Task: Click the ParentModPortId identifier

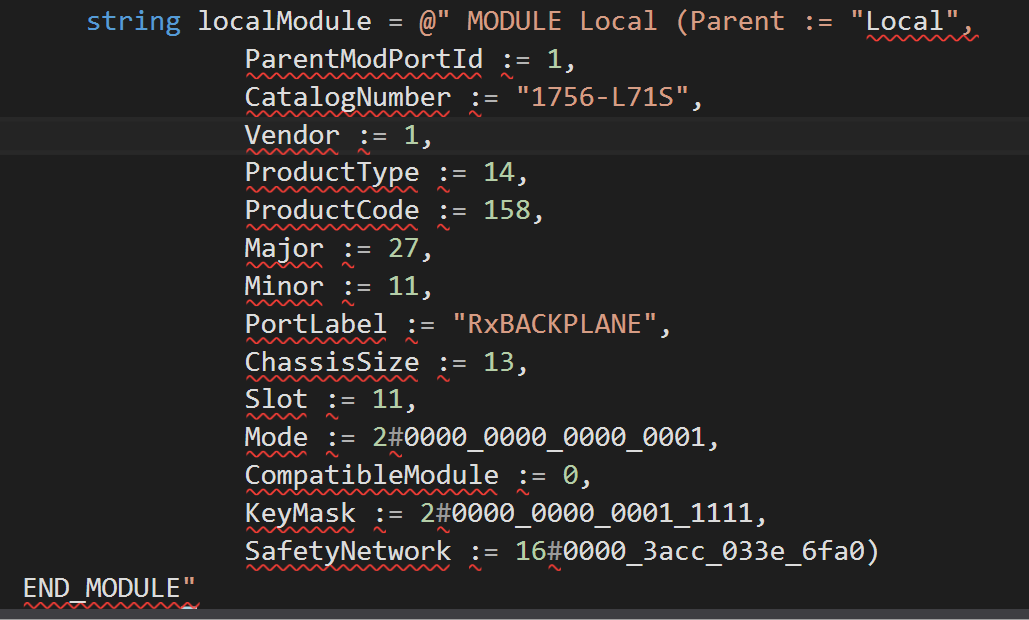Action: 364,60
